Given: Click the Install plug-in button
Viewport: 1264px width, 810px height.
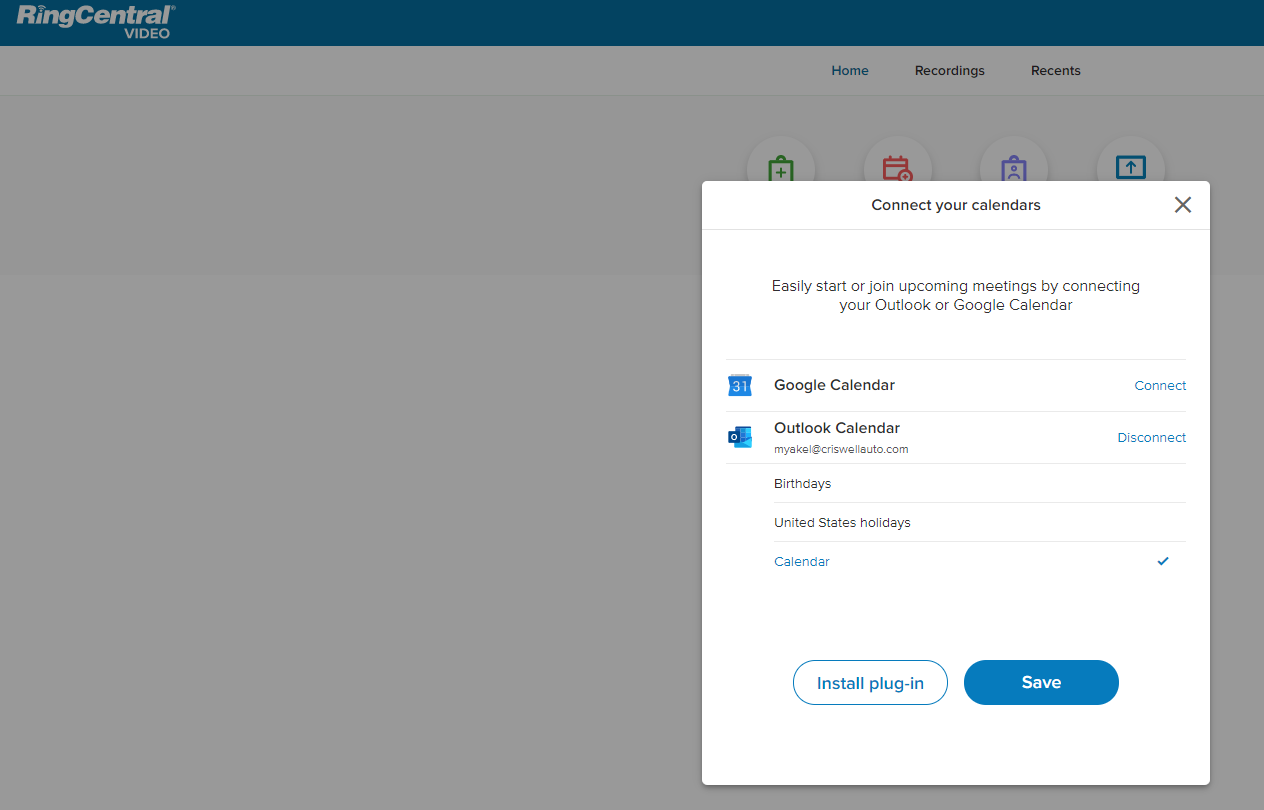Looking at the screenshot, I should point(870,683).
